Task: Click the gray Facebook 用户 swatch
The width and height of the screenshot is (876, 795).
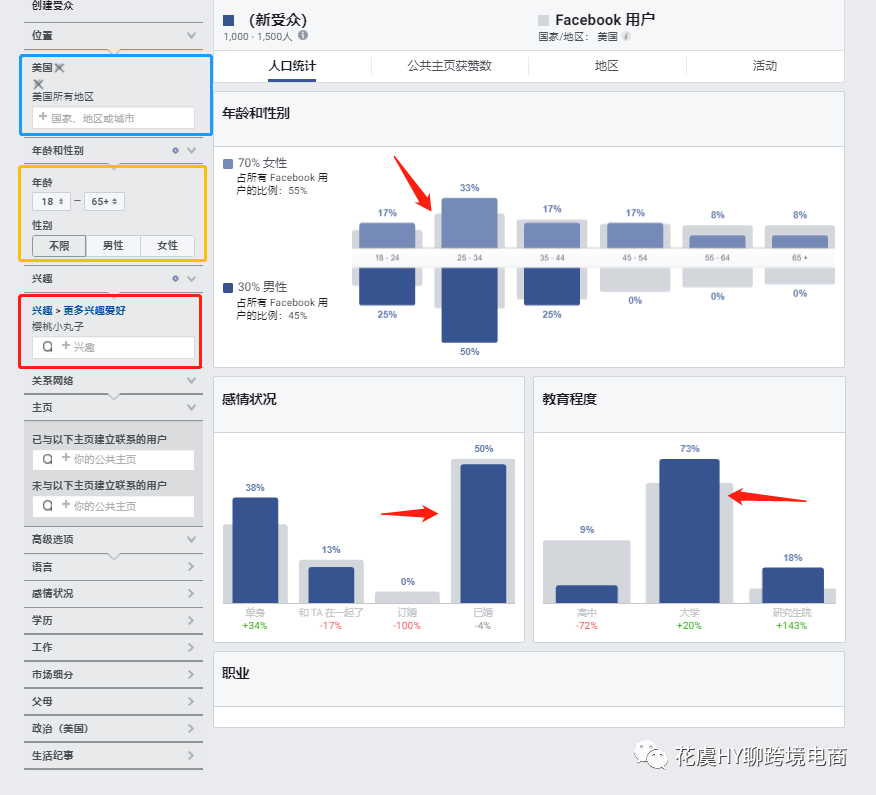Action: [x=543, y=21]
